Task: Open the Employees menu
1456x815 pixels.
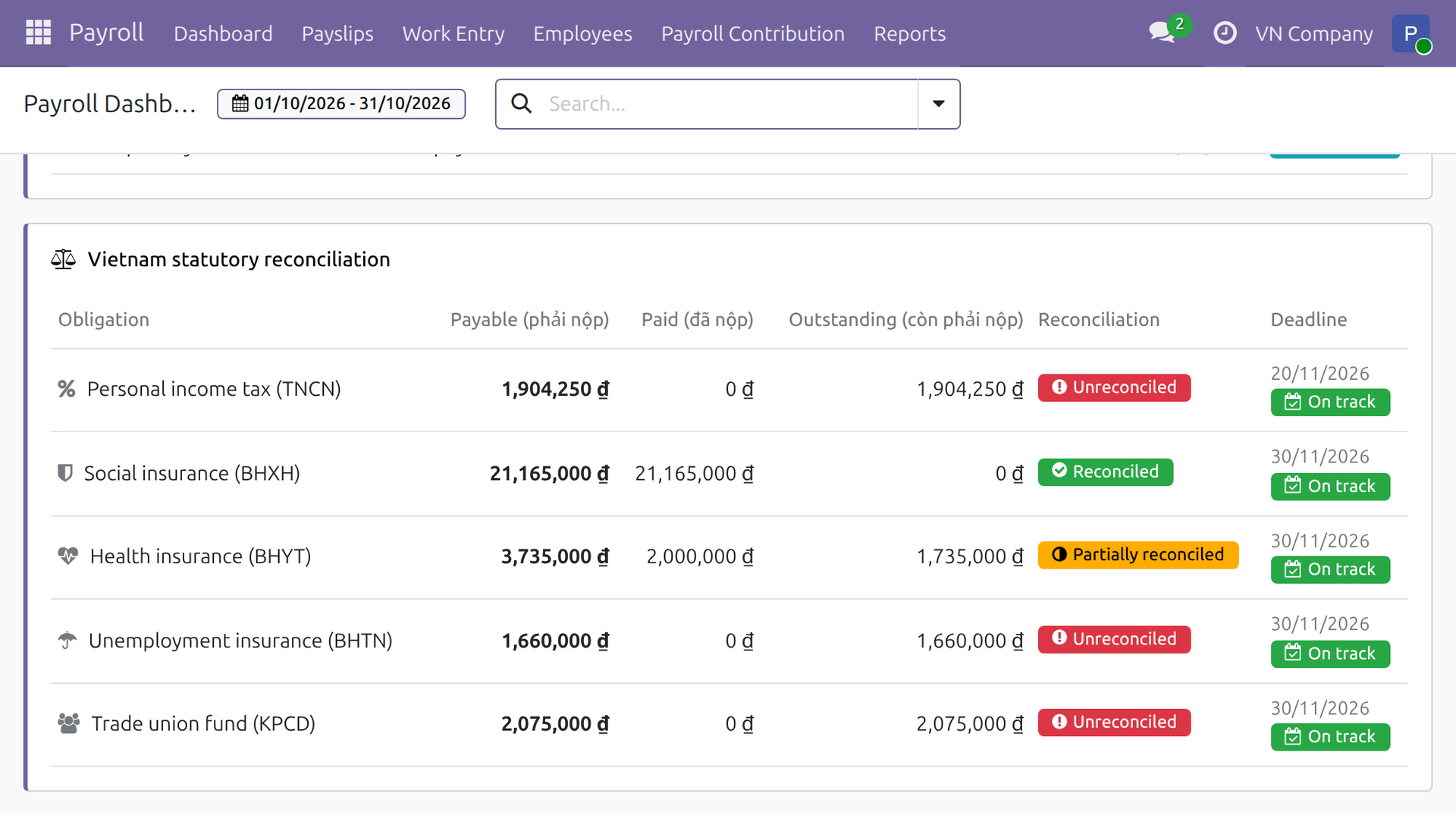Action: coord(582,33)
